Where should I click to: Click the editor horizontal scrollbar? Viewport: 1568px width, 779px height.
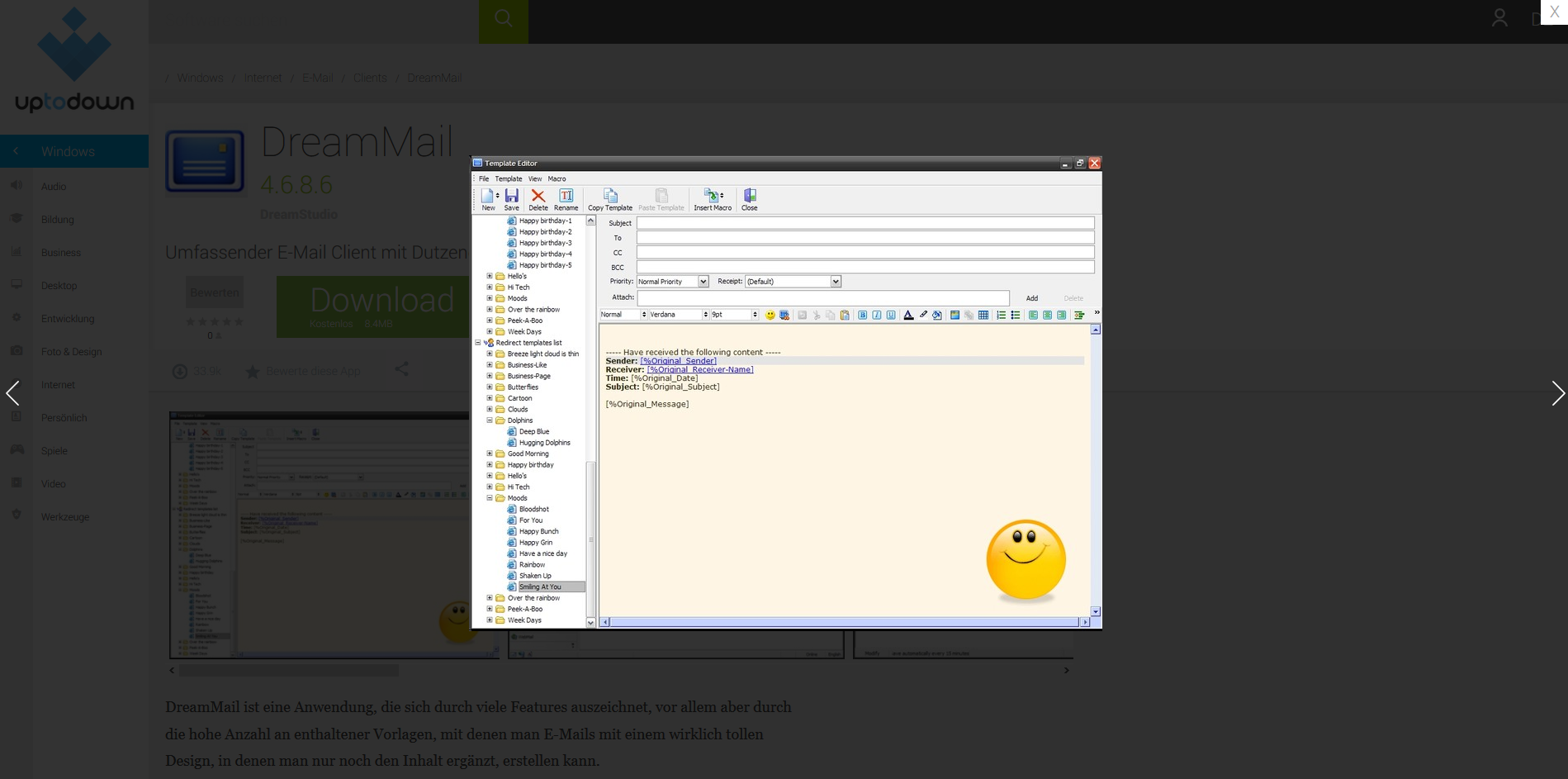tap(844, 622)
